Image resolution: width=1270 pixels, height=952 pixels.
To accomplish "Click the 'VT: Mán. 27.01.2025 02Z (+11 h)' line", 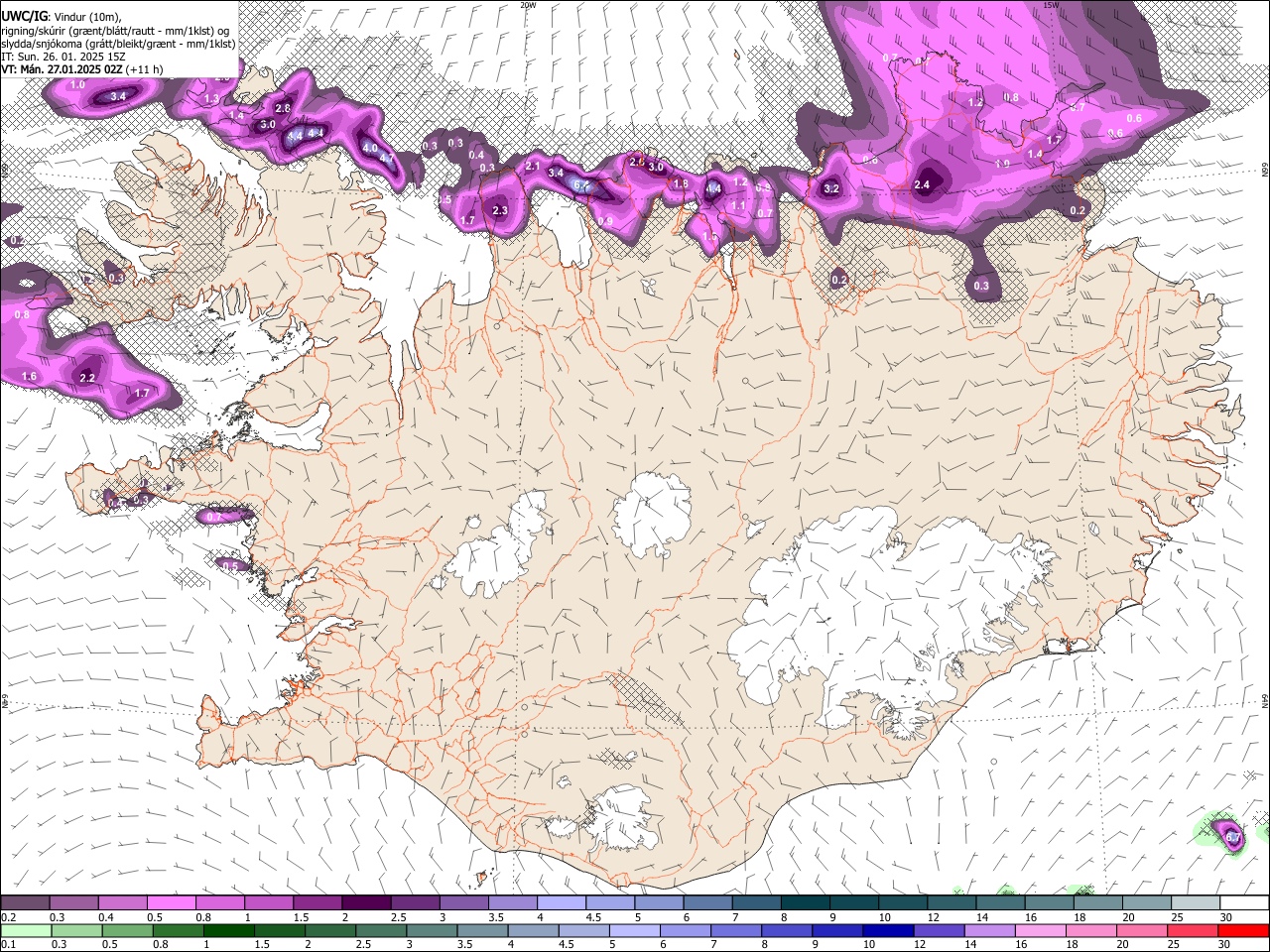I will (x=81, y=69).
